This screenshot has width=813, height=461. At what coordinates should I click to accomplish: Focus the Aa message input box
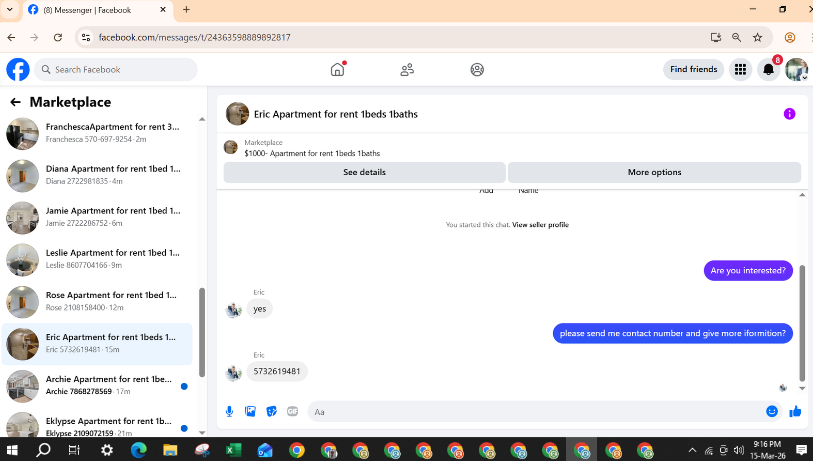pos(537,412)
